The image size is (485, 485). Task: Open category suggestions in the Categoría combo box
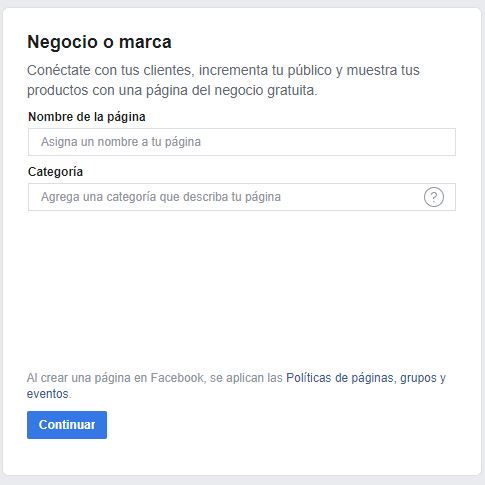(242, 197)
